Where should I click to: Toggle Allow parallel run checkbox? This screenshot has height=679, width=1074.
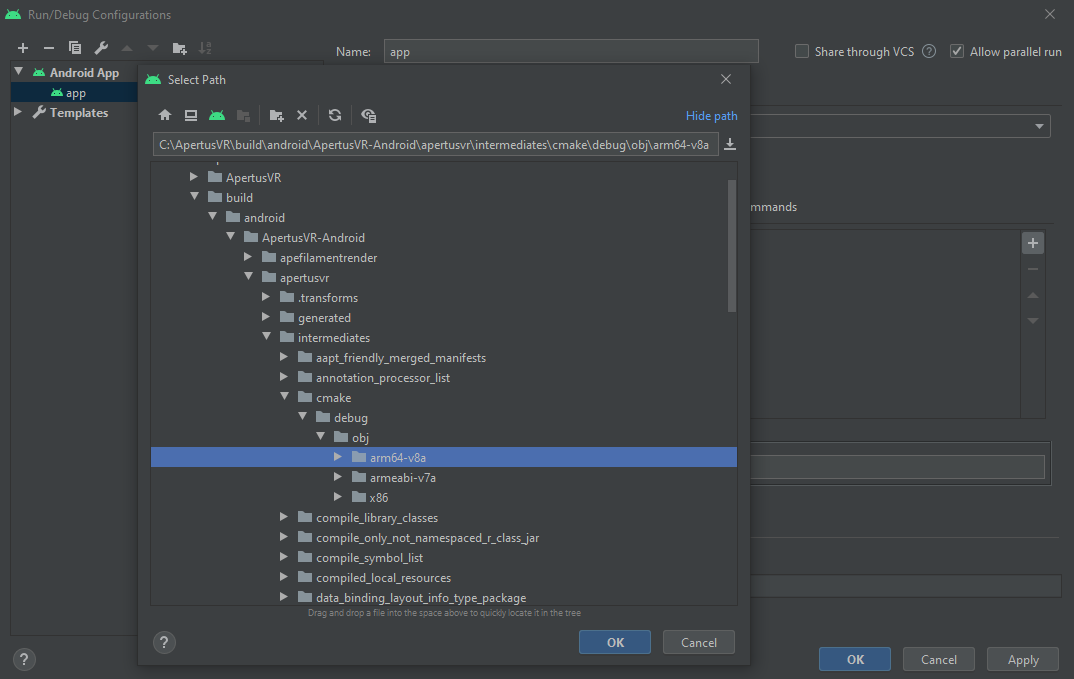coord(957,51)
